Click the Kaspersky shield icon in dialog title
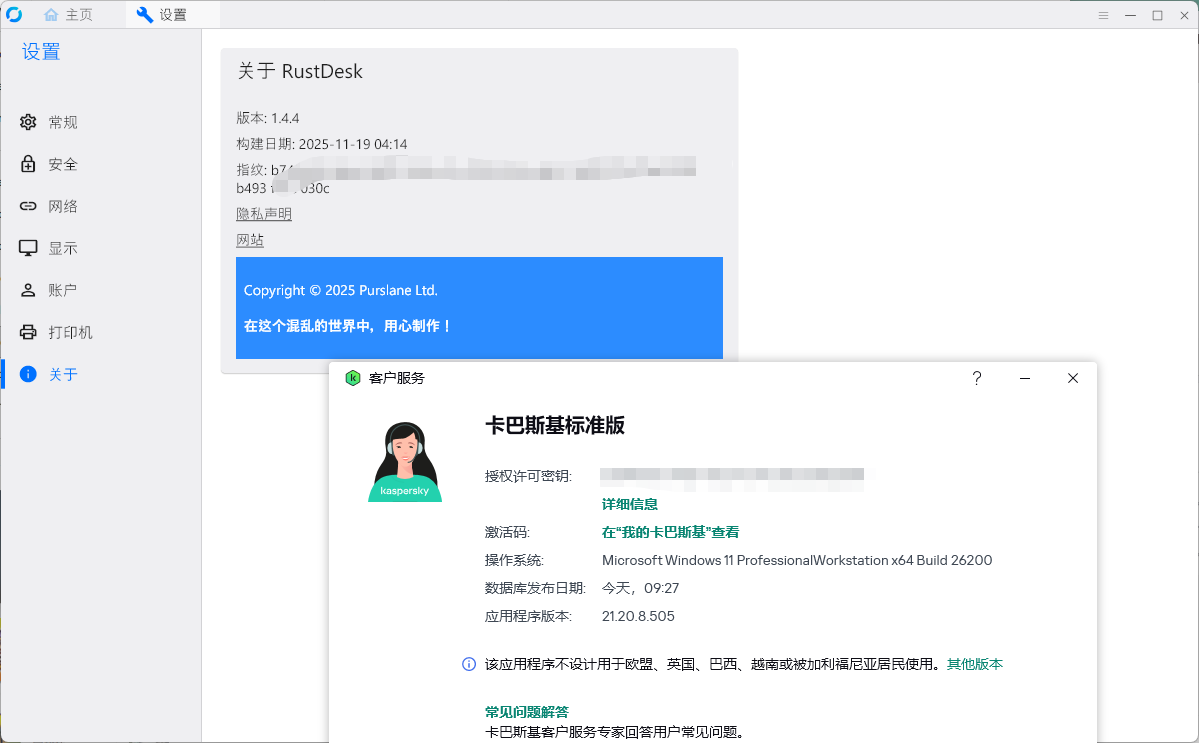1199x743 pixels. point(353,378)
